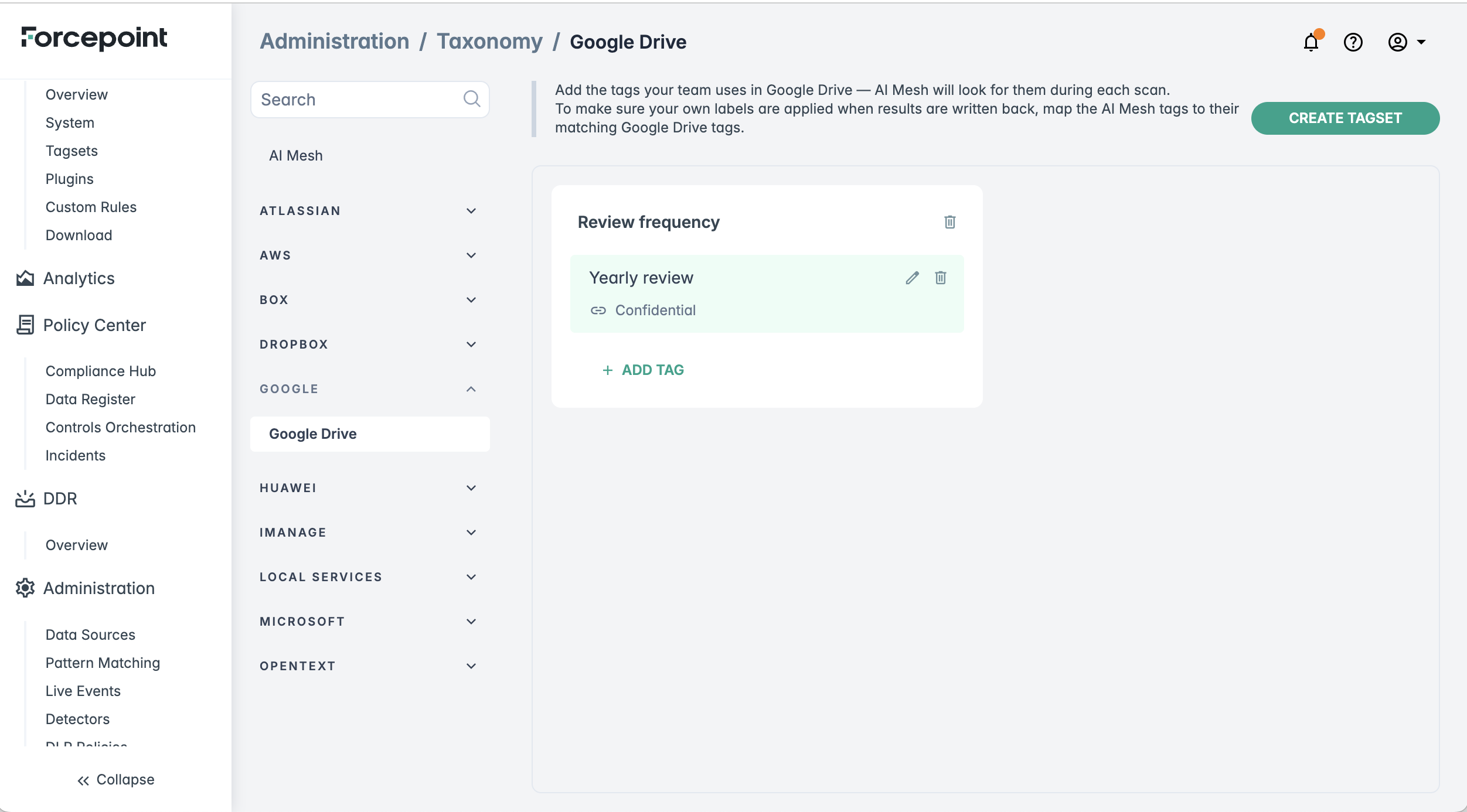
Task: Click the Create Tagset button
Action: tap(1345, 118)
